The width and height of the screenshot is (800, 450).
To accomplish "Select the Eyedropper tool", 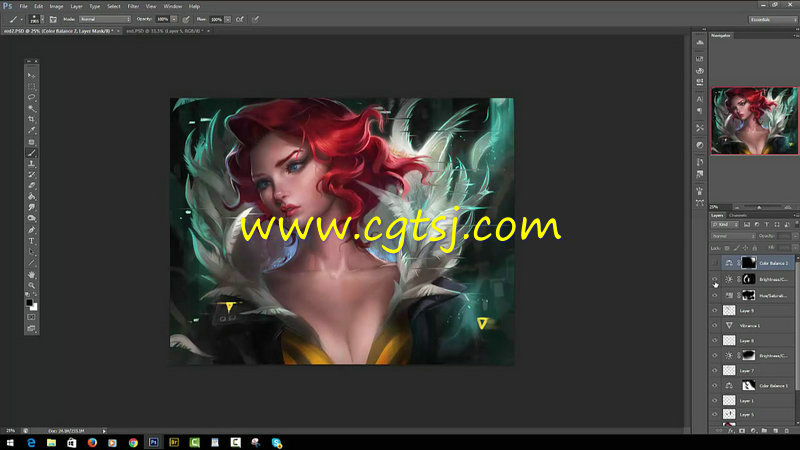I will tap(32, 131).
